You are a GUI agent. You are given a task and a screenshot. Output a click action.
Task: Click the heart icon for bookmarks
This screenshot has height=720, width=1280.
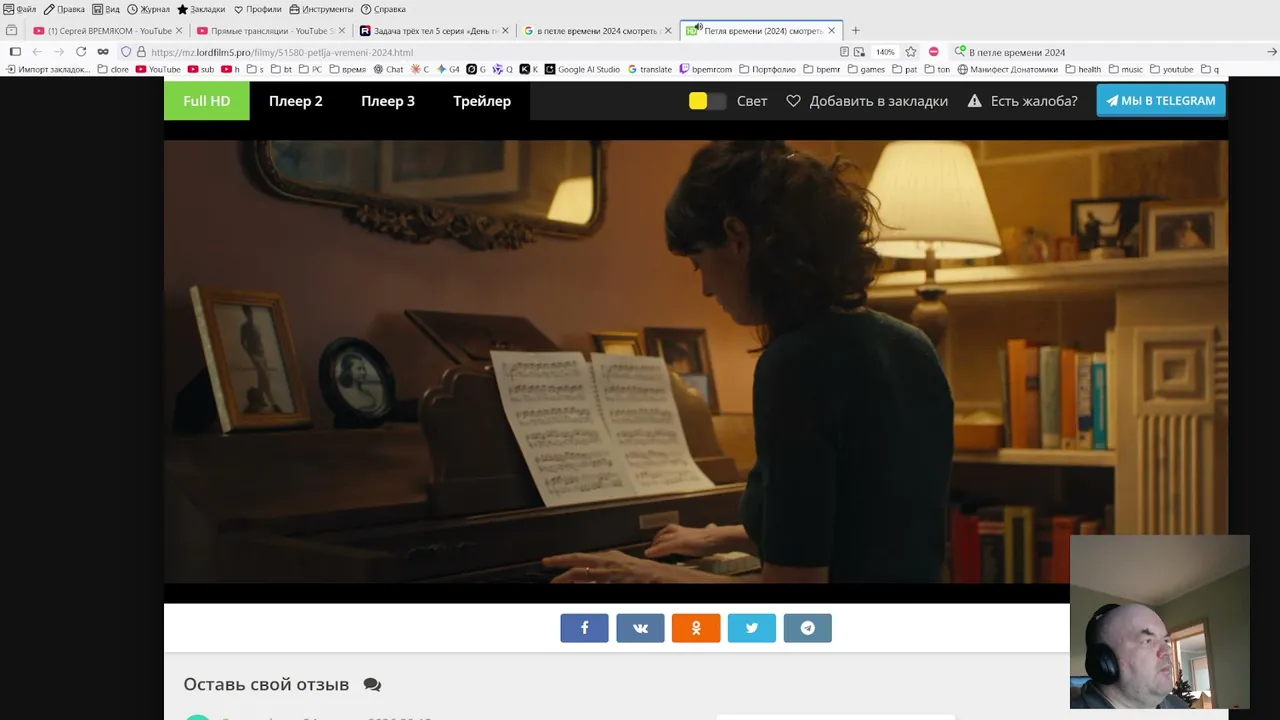coord(794,101)
